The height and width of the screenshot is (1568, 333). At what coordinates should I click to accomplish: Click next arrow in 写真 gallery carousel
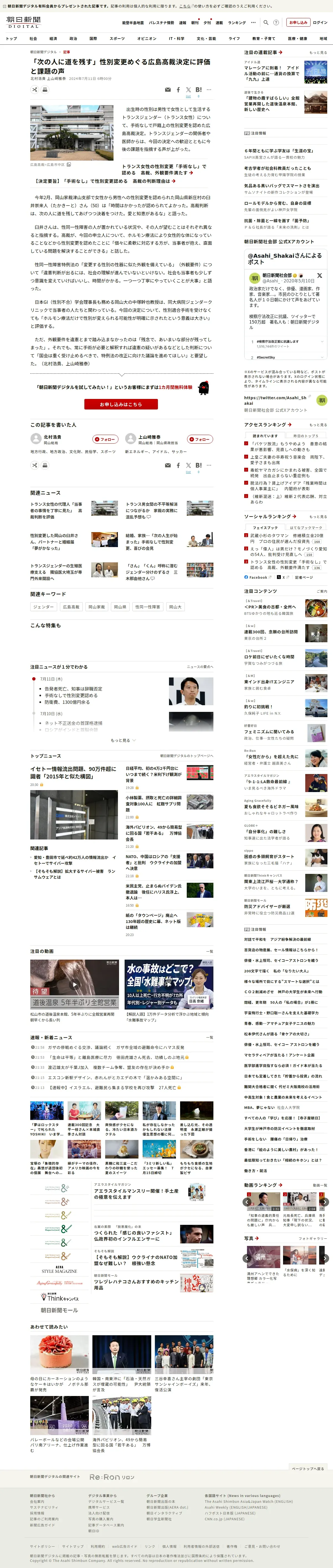(324, 1258)
